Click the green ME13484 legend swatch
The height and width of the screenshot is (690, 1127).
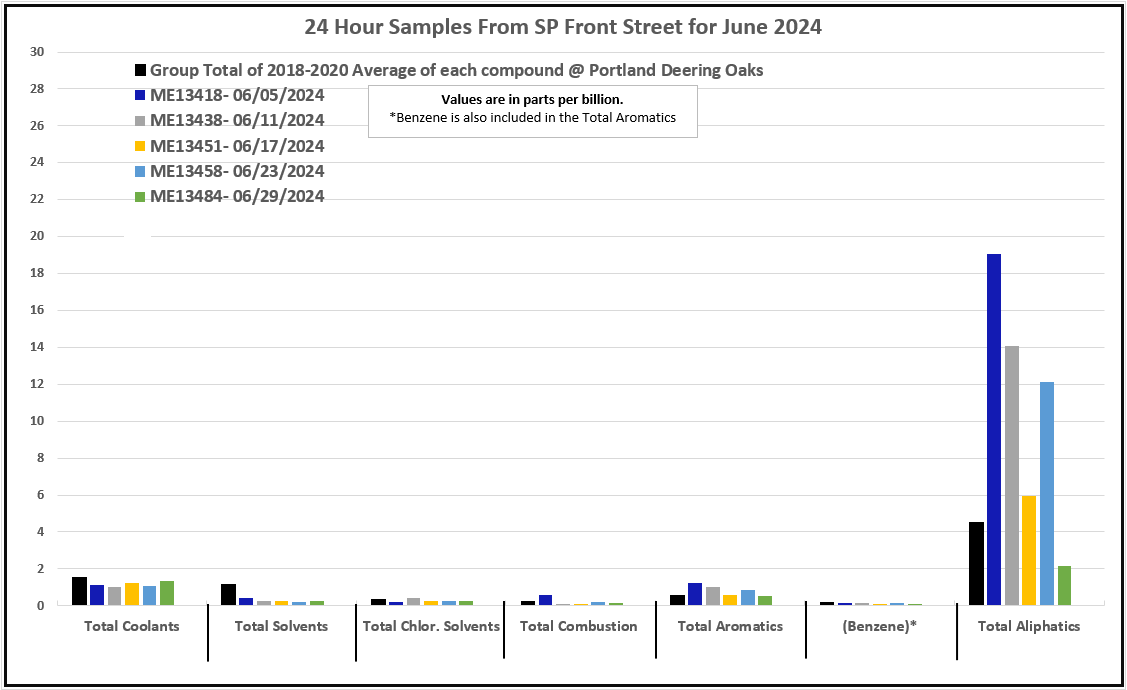pos(141,197)
